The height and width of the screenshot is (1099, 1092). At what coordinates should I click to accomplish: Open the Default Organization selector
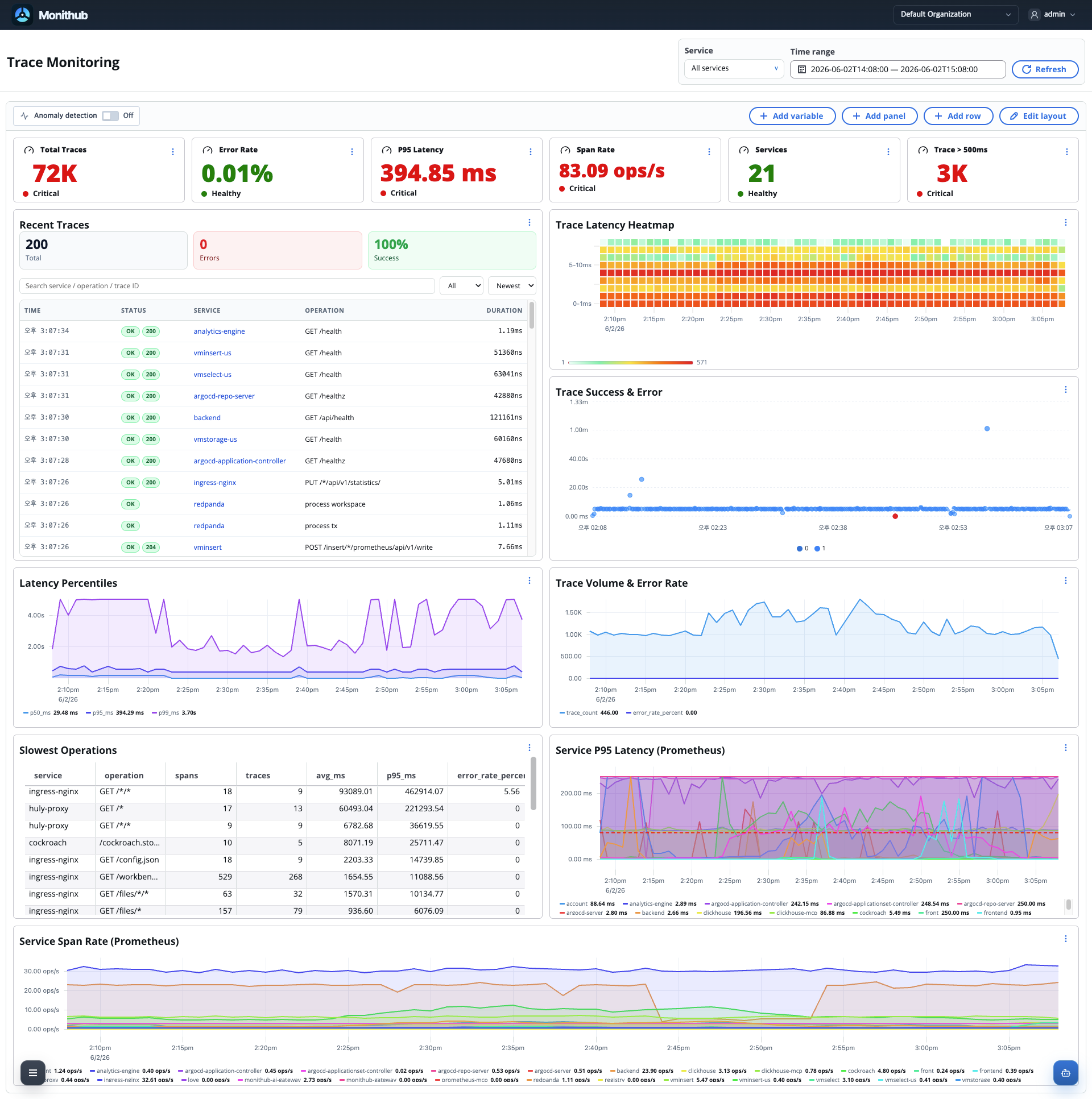[955, 15]
